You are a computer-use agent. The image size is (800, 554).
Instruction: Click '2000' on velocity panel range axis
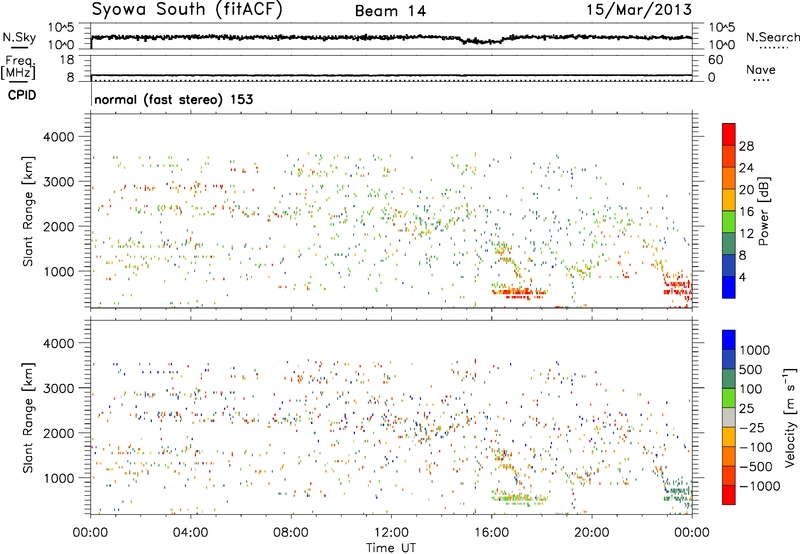(x=59, y=433)
